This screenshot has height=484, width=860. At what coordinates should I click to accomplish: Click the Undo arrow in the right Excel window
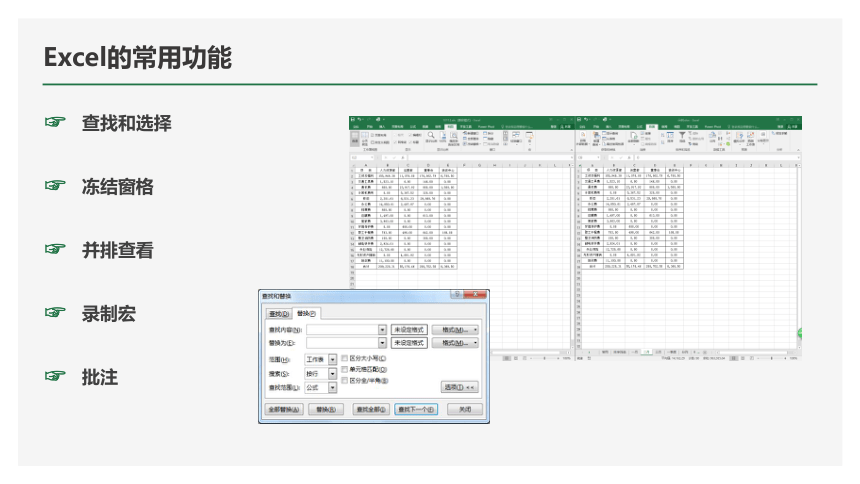pos(586,119)
